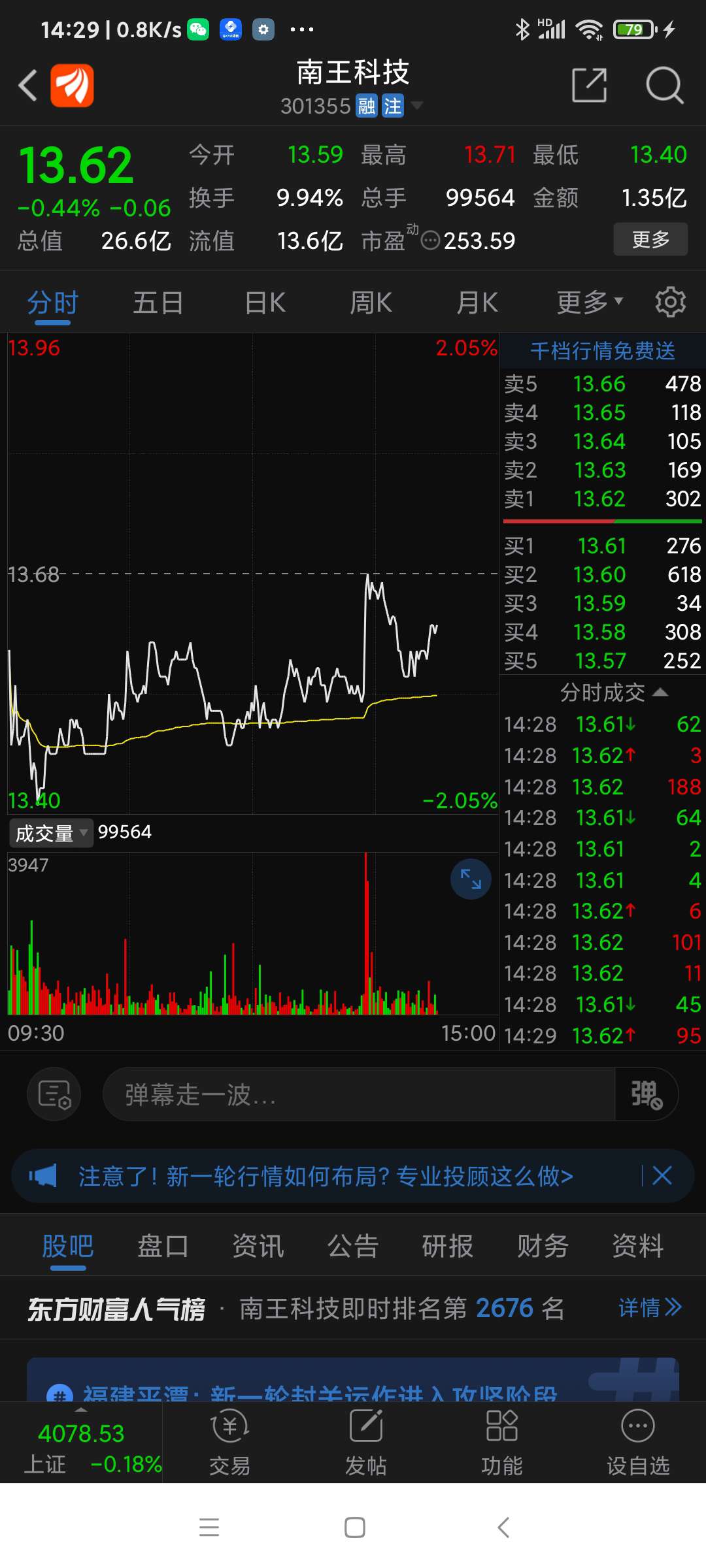Close the advisor banner with X
This screenshot has width=706, height=1568.
[x=662, y=1176]
